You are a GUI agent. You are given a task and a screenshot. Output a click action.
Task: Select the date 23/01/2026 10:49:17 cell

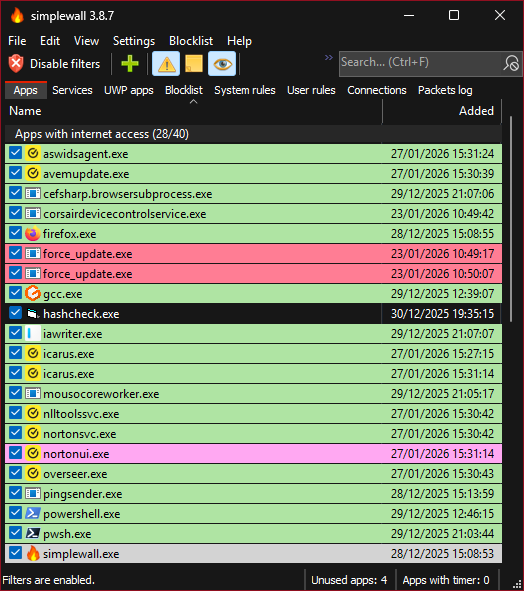coord(442,254)
